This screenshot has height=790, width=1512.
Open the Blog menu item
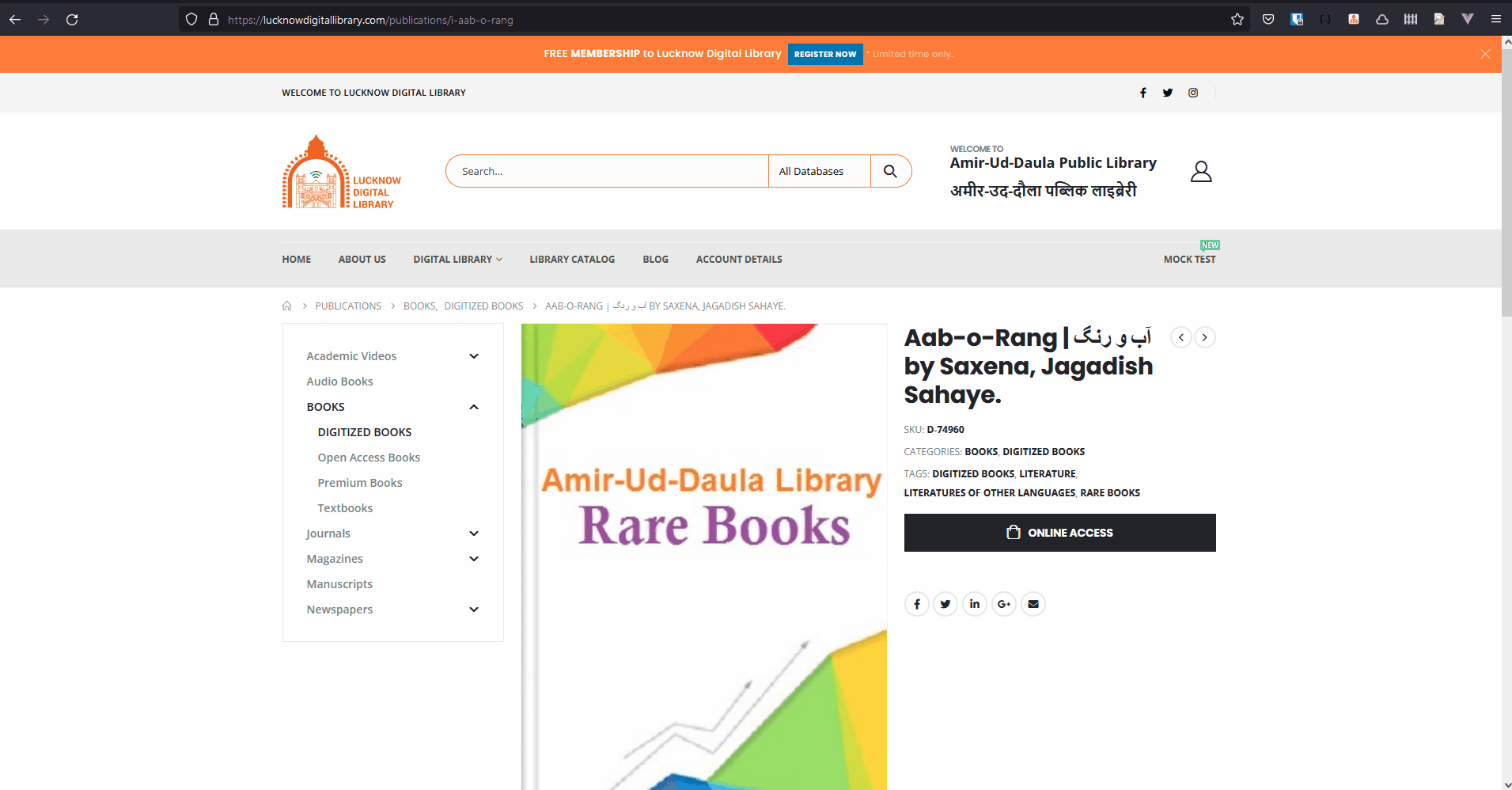(655, 260)
